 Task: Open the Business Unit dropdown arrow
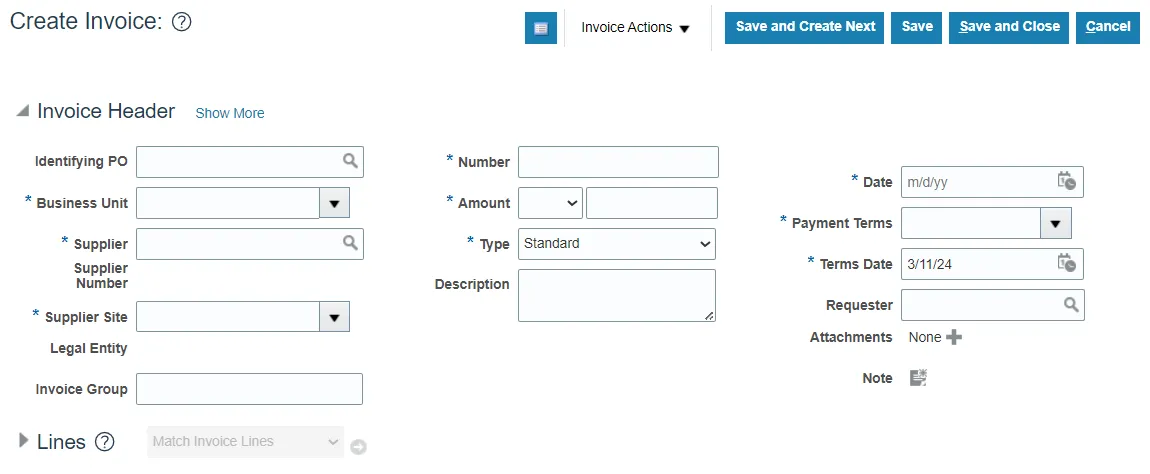click(335, 203)
